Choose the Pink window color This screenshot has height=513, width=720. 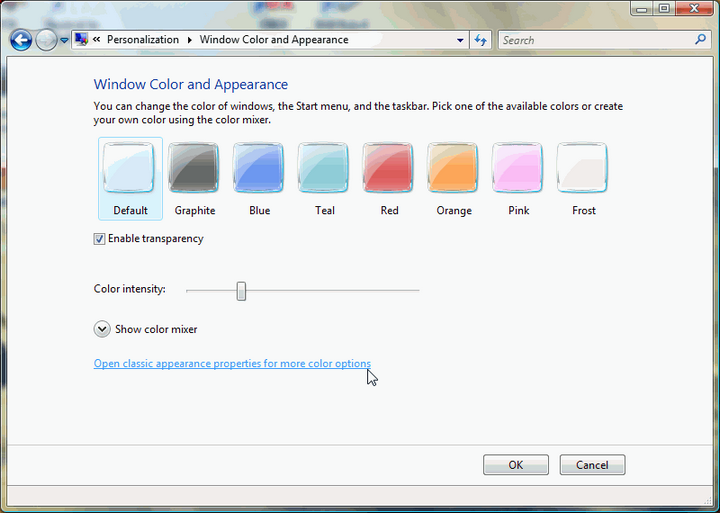518,168
